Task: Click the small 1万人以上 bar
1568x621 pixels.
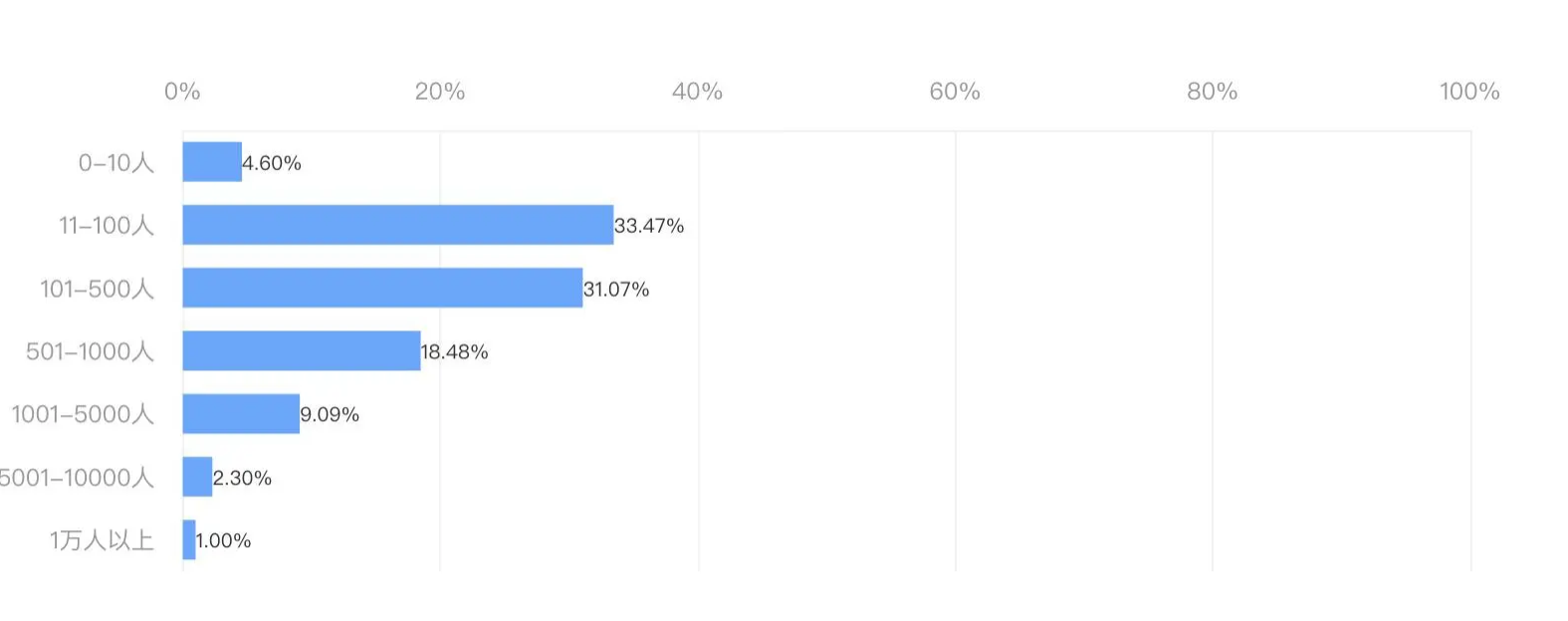Action: 189,540
